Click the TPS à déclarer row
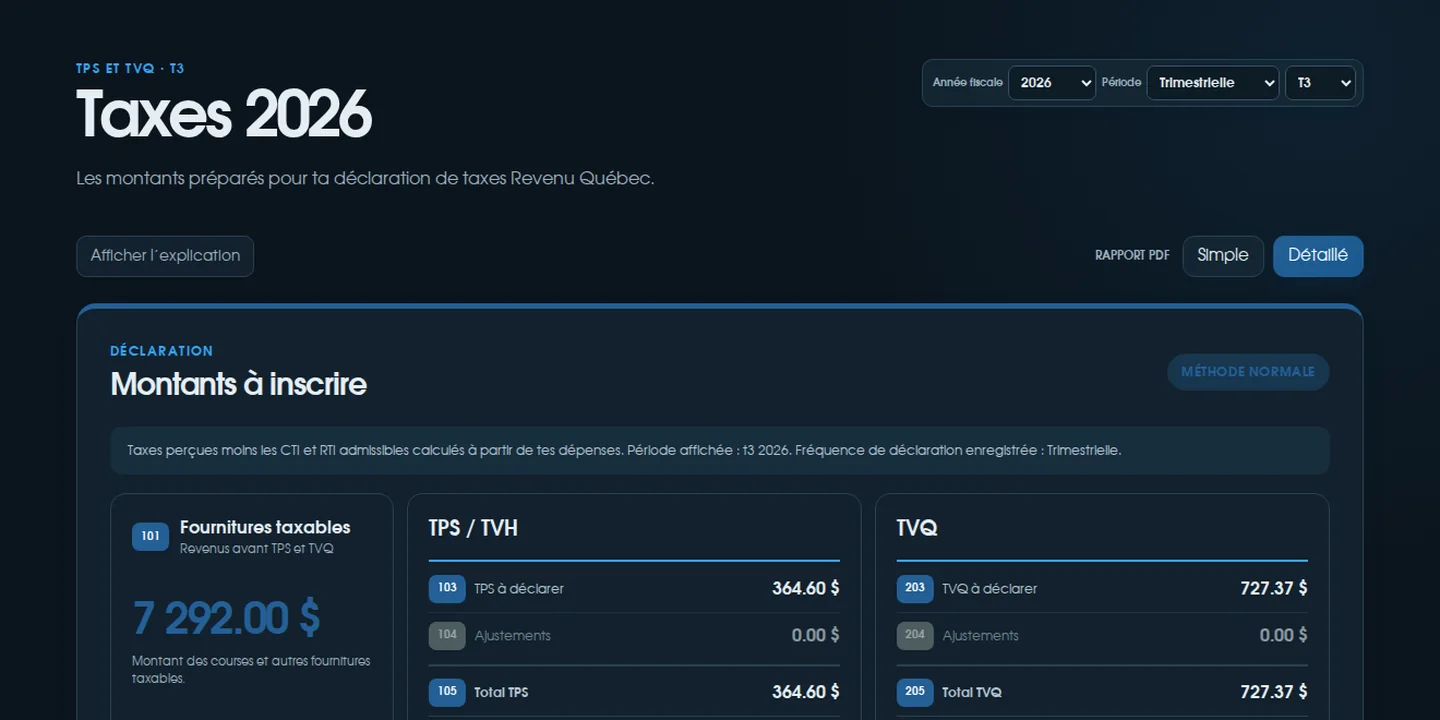1440x720 pixels. 634,588
